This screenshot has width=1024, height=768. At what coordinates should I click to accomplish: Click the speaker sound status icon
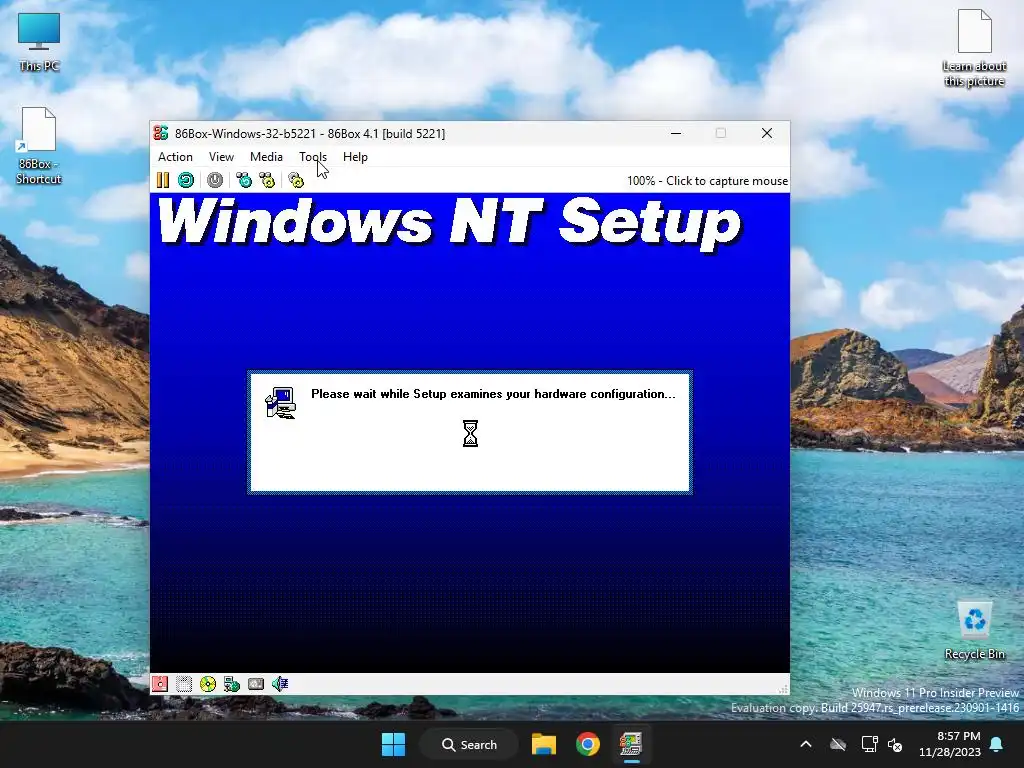pos(280,684)
